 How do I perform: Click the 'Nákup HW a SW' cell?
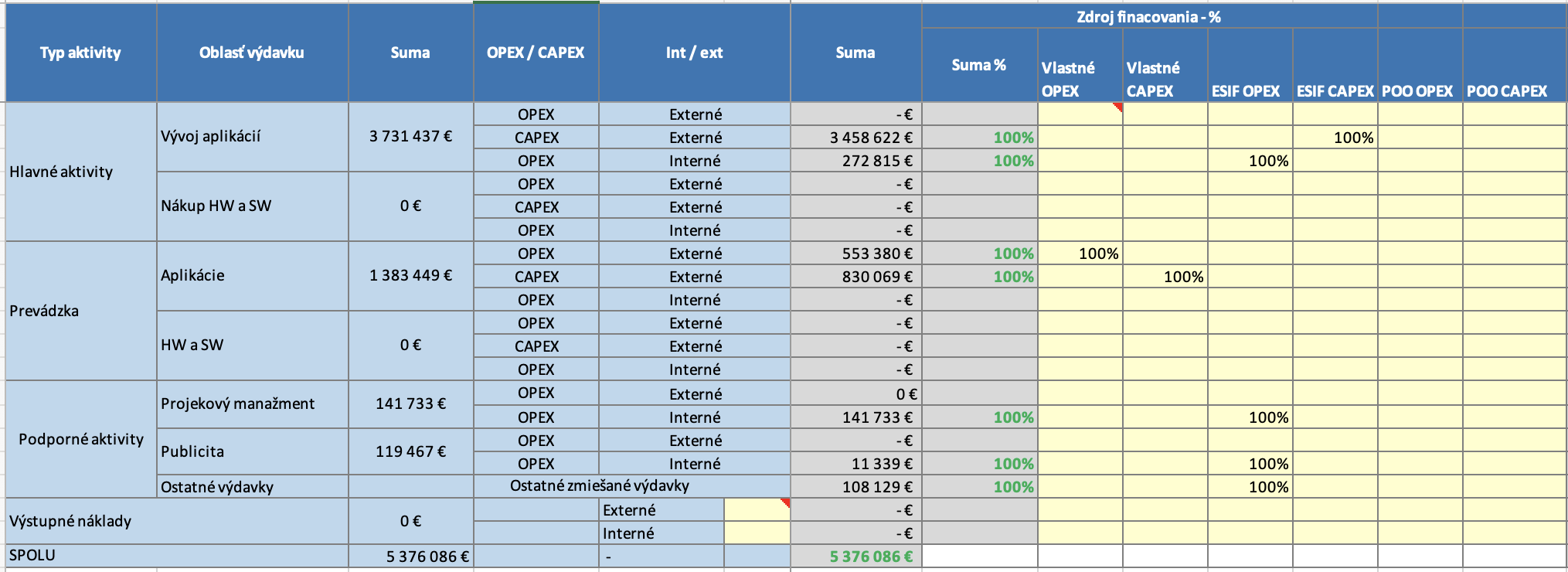click(x=252, y=206)
